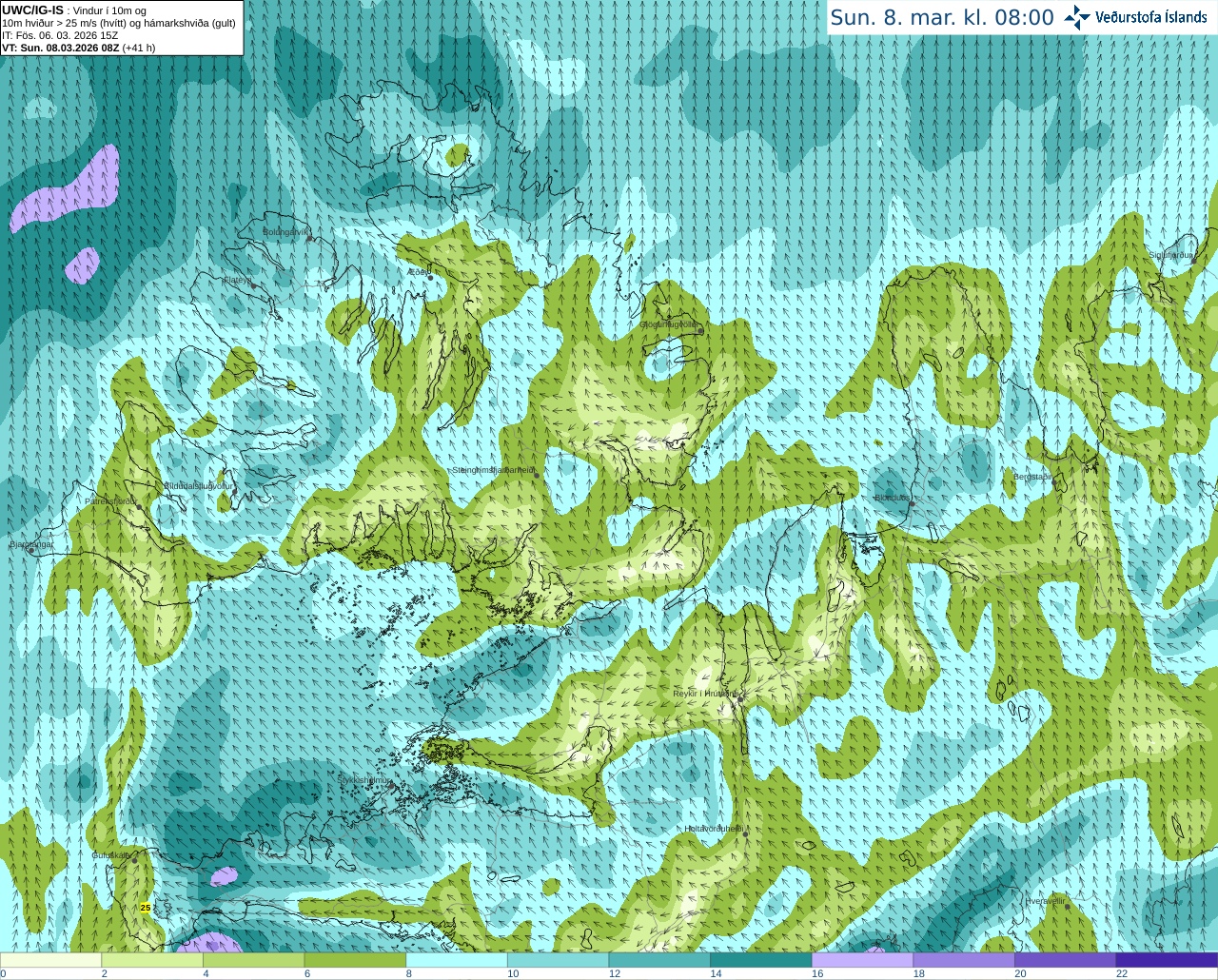Viewport: 1218px width, 980px height.
Task: Click the Blönduós station label
Action: click(893, 498)
